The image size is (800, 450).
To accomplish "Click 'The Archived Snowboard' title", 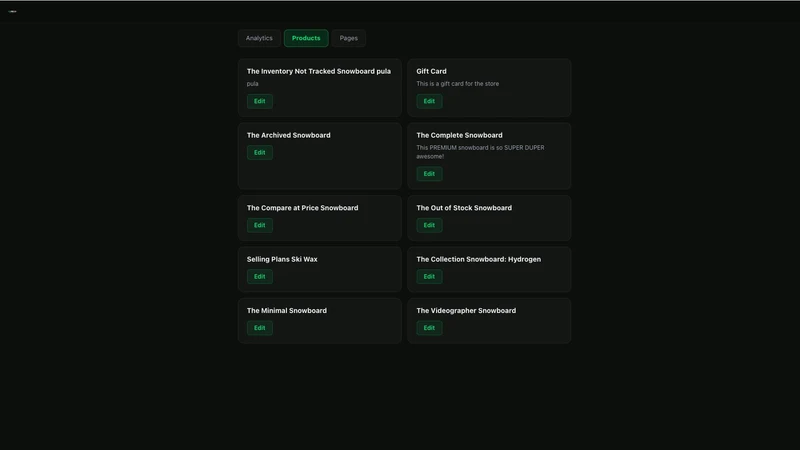I will tap(289, 135).
